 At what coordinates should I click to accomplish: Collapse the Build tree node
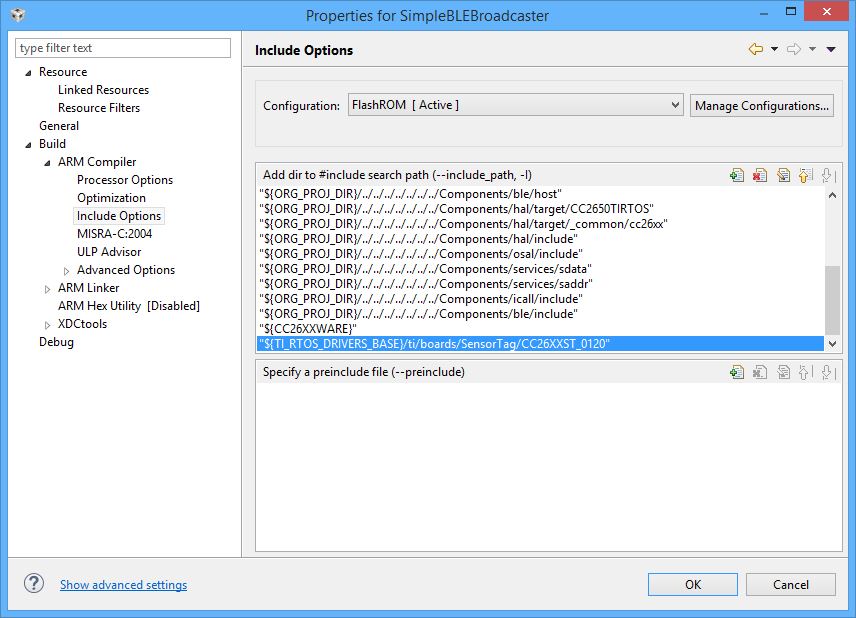click(x=28, y=145)
